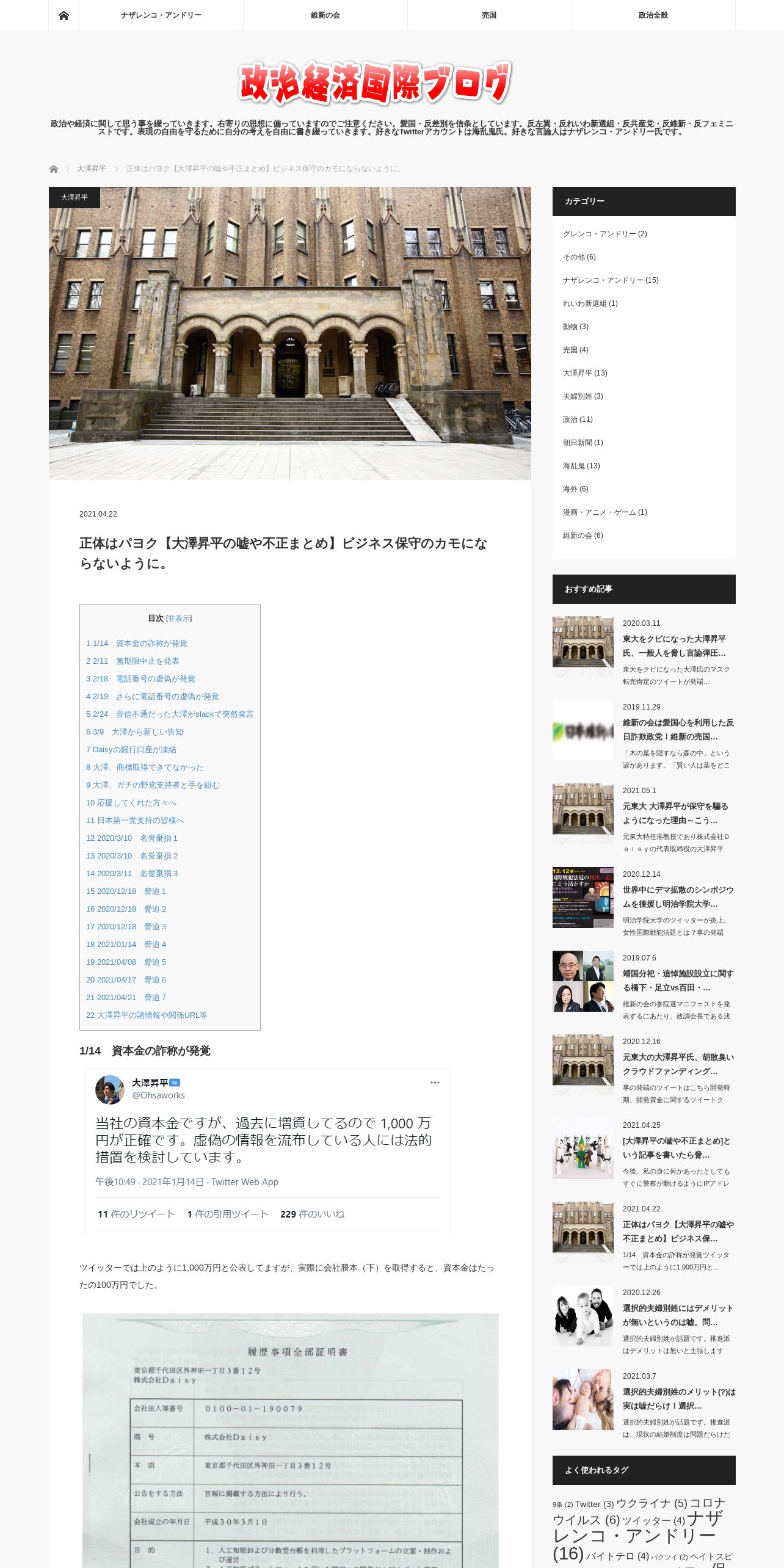Viewport: 784px width, 1568px height.
Task: Open category 動物 (3)
Action: point(576,327)
